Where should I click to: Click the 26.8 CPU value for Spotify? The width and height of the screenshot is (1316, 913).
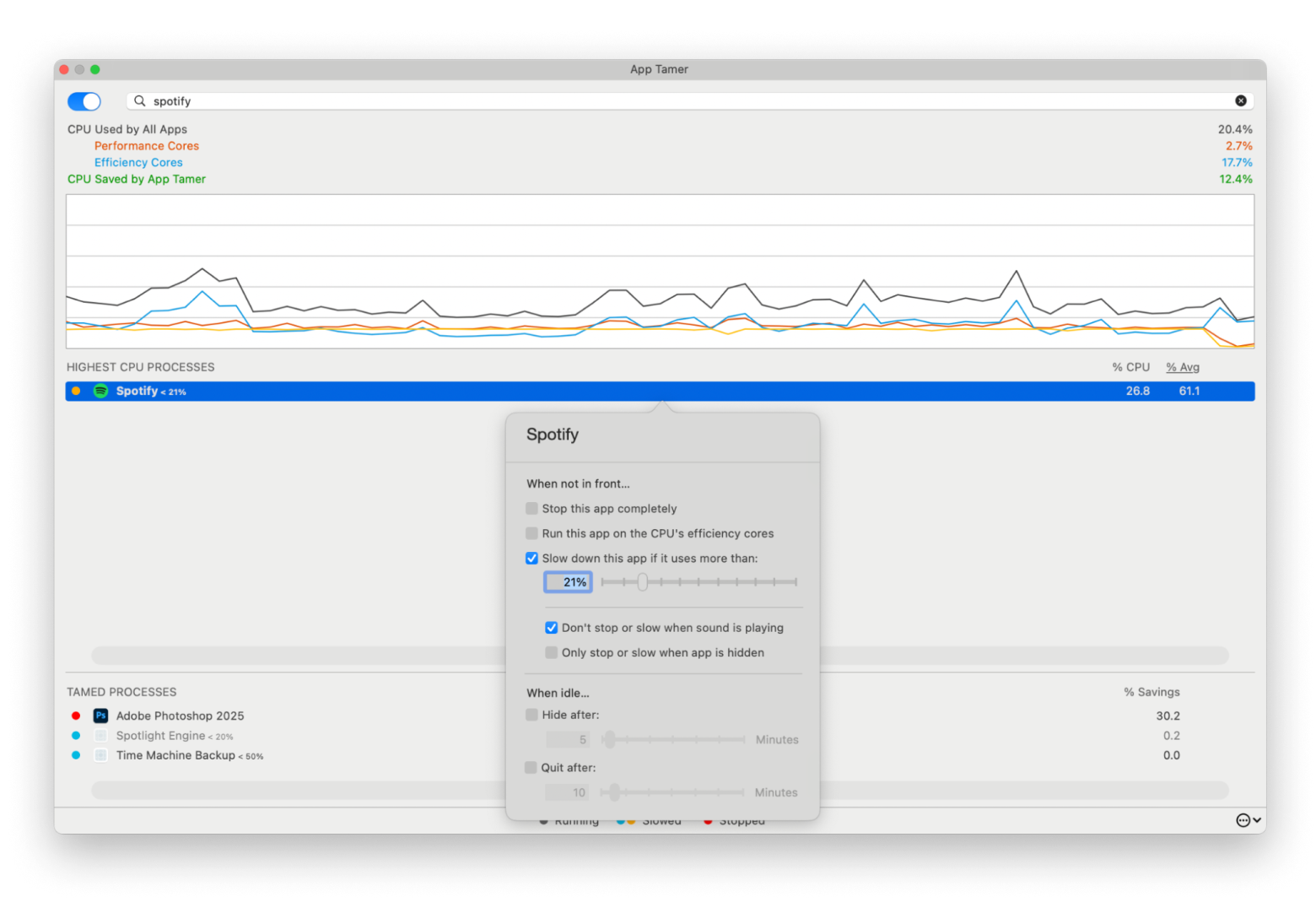coord(1138,391)
